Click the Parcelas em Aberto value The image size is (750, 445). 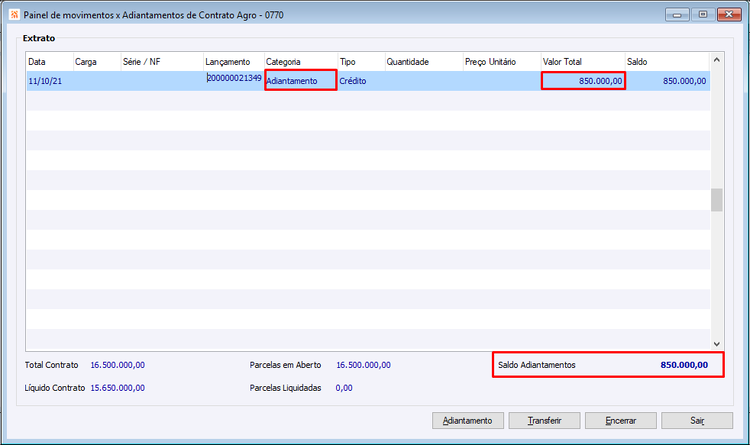[x=364, y=365]
